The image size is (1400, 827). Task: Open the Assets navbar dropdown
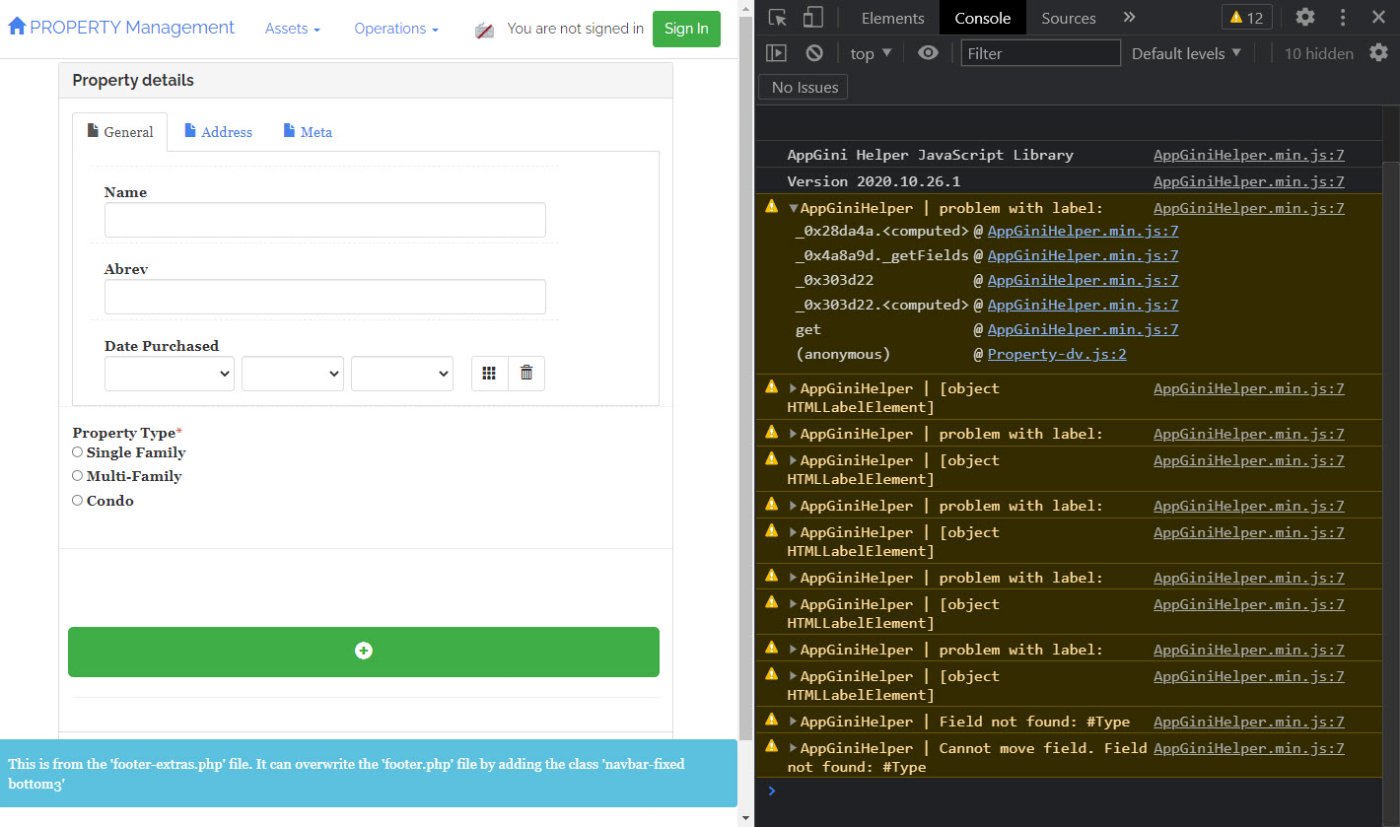tap(293, 29)
